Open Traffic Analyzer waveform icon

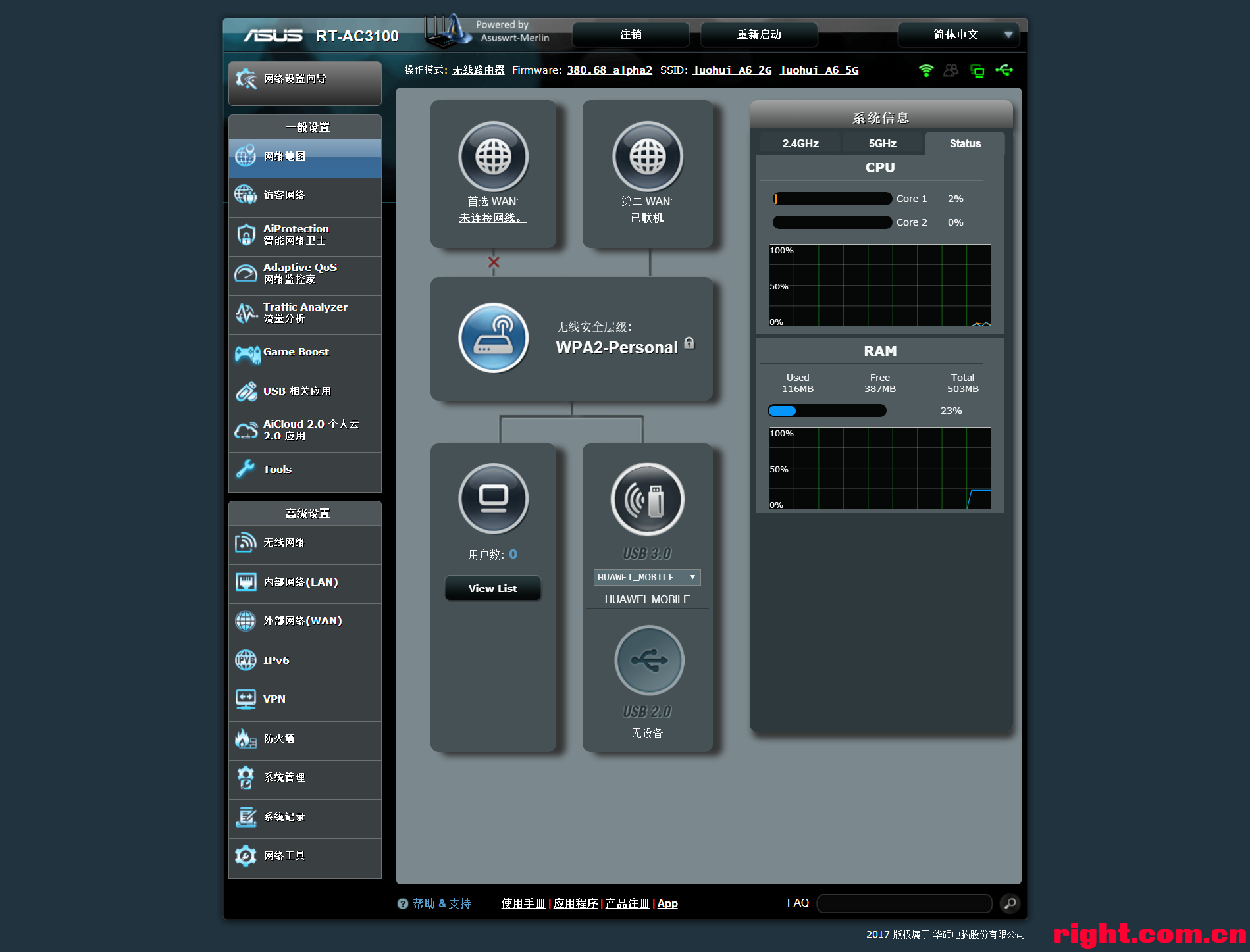click(x=246, y=313)
